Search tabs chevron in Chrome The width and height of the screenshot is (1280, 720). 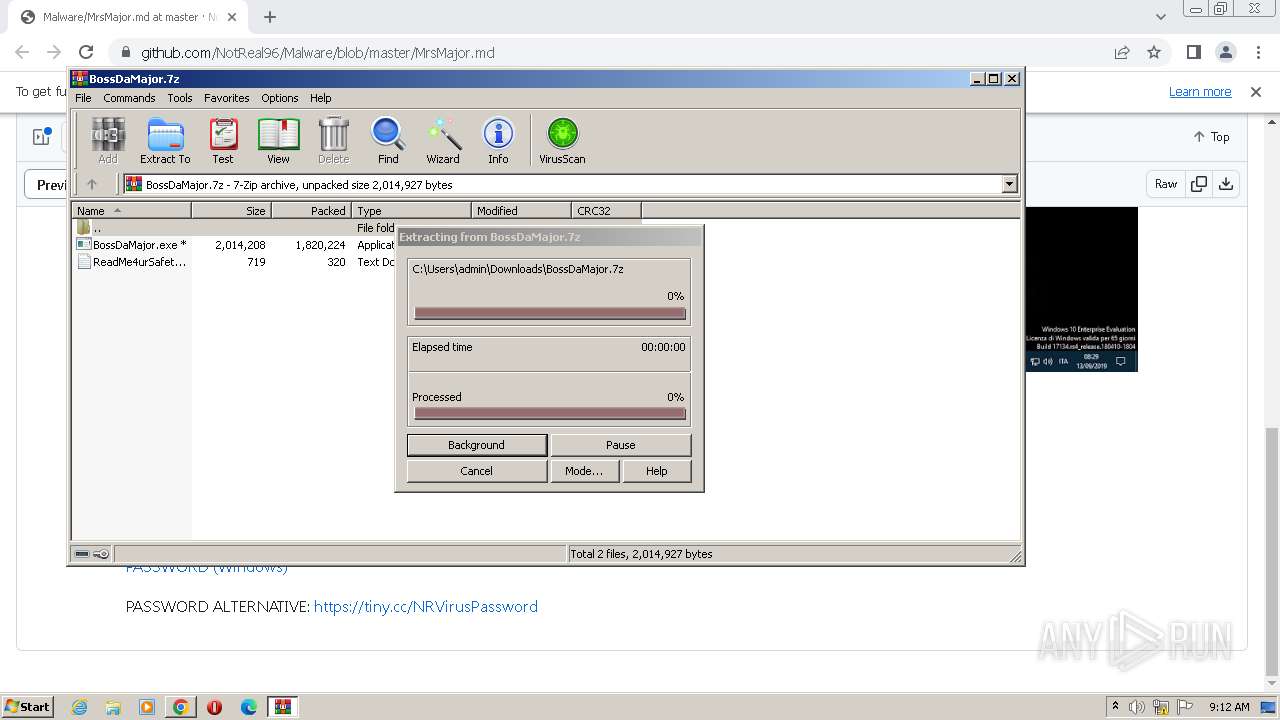click(x=1160, y=17)
